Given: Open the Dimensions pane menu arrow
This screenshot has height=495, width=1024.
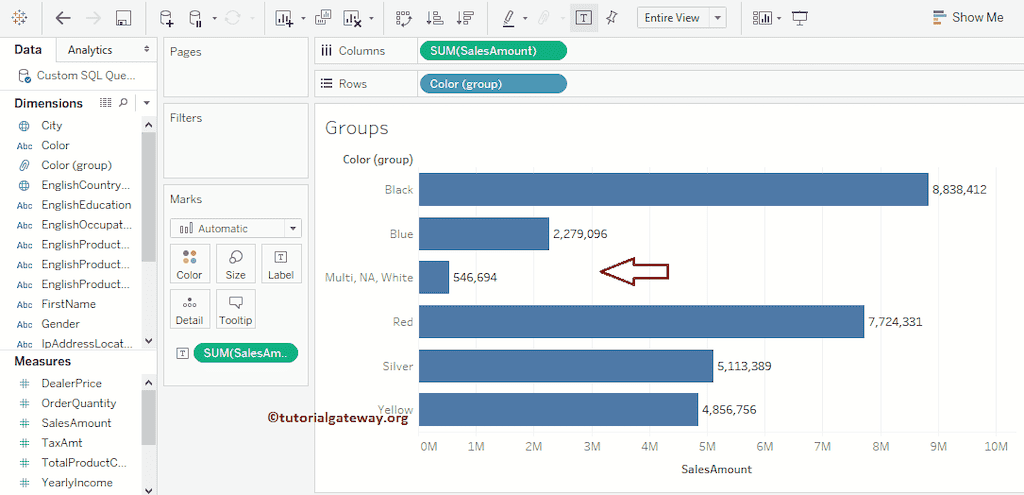Looking at the screenshot, I should coord(147,103).
